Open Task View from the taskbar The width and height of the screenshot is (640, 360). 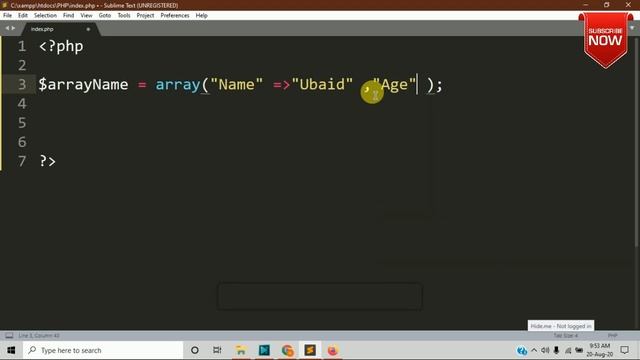(217, 350)
